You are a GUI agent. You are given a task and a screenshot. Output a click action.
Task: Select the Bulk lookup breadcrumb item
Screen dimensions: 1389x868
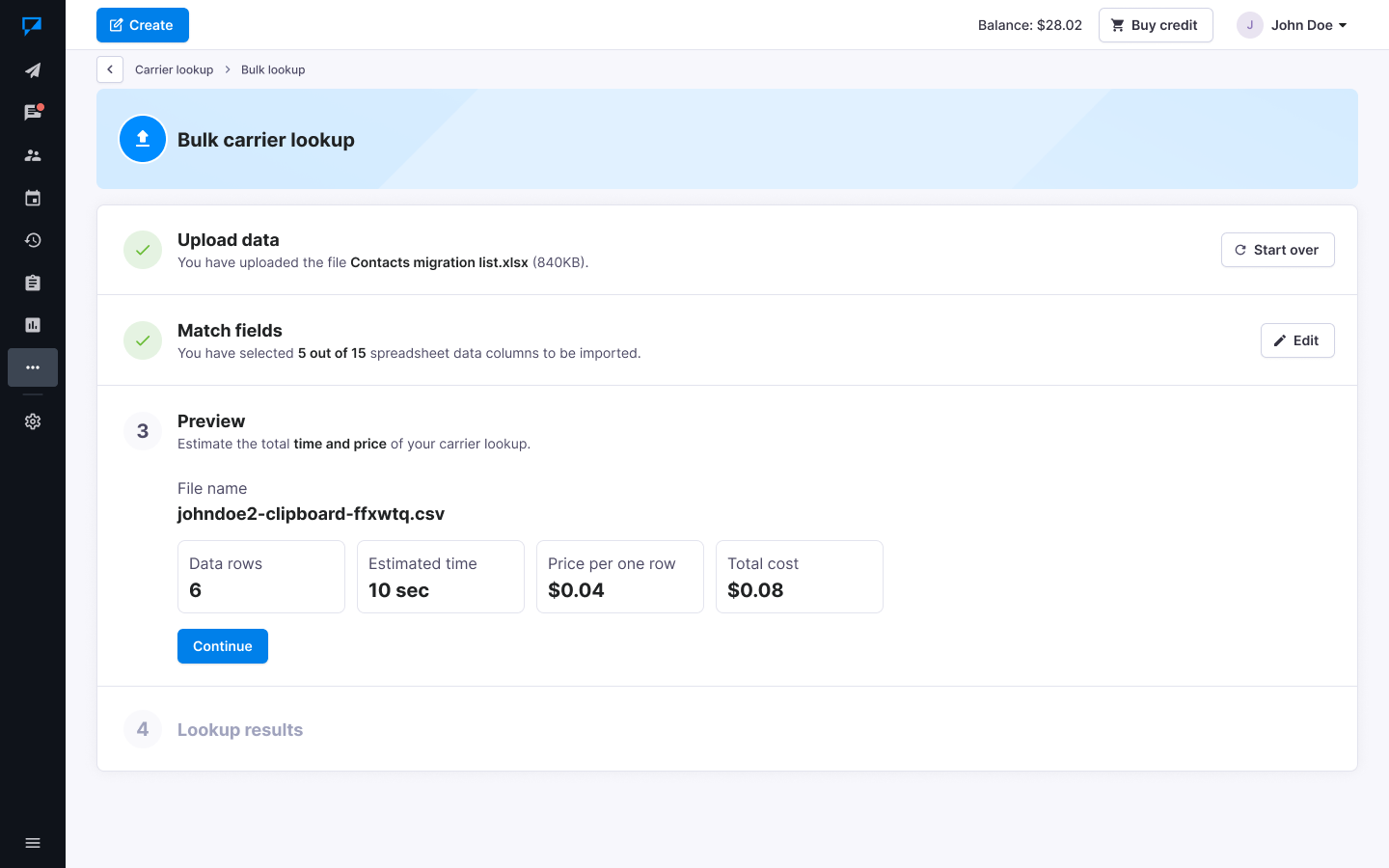pos(273,69)
